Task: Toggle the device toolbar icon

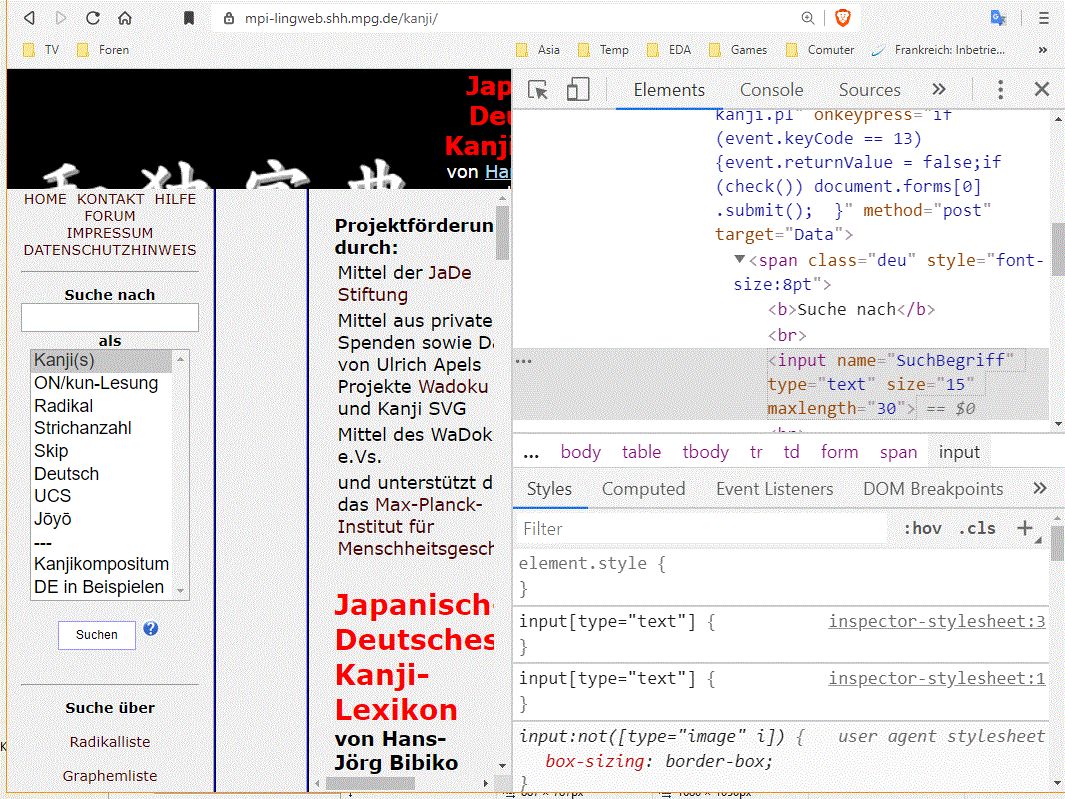Action: pyautogui.click(x=578, y=90)
